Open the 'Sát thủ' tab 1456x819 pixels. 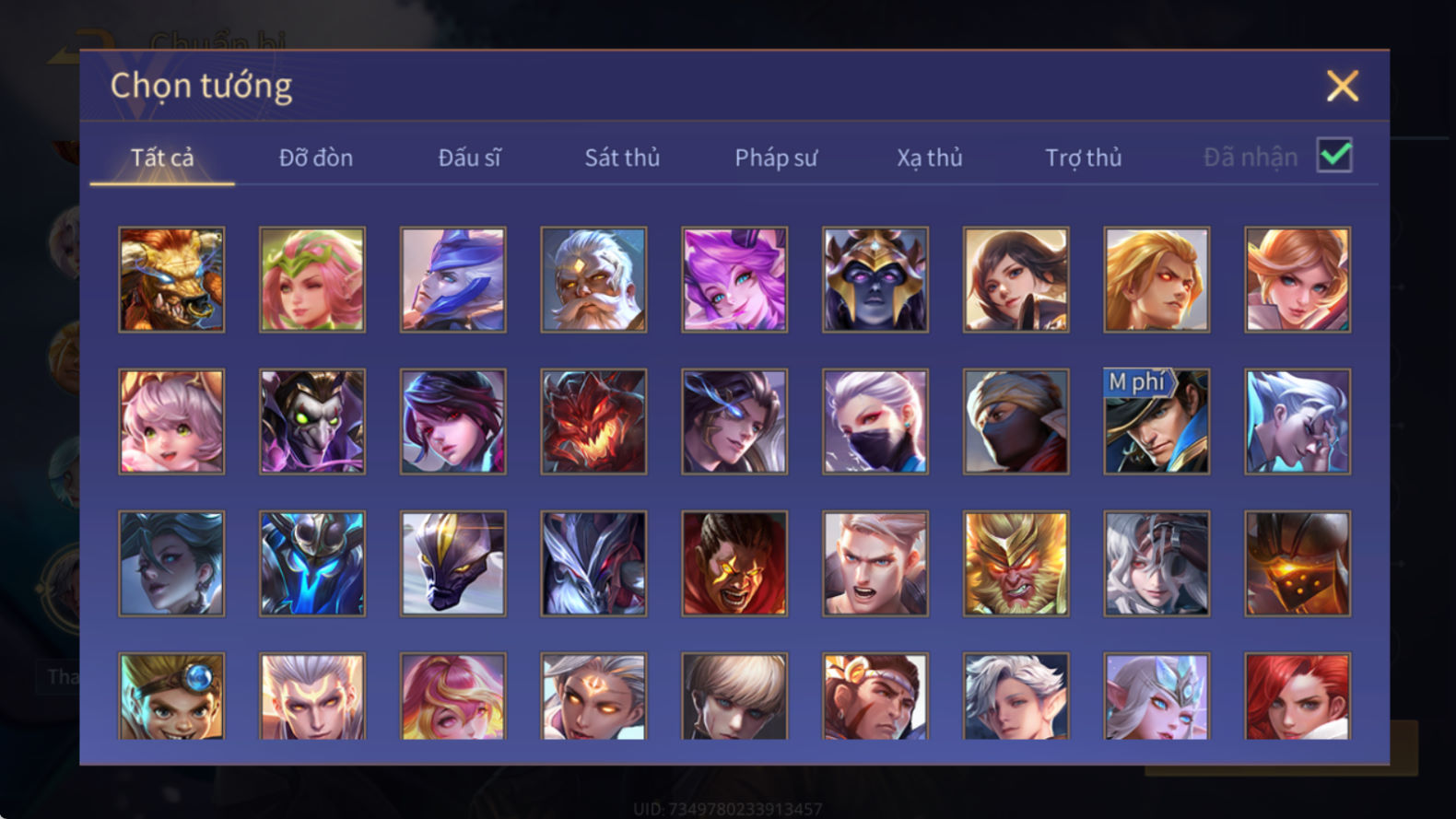pyautogui.click(x=622, y=158)
